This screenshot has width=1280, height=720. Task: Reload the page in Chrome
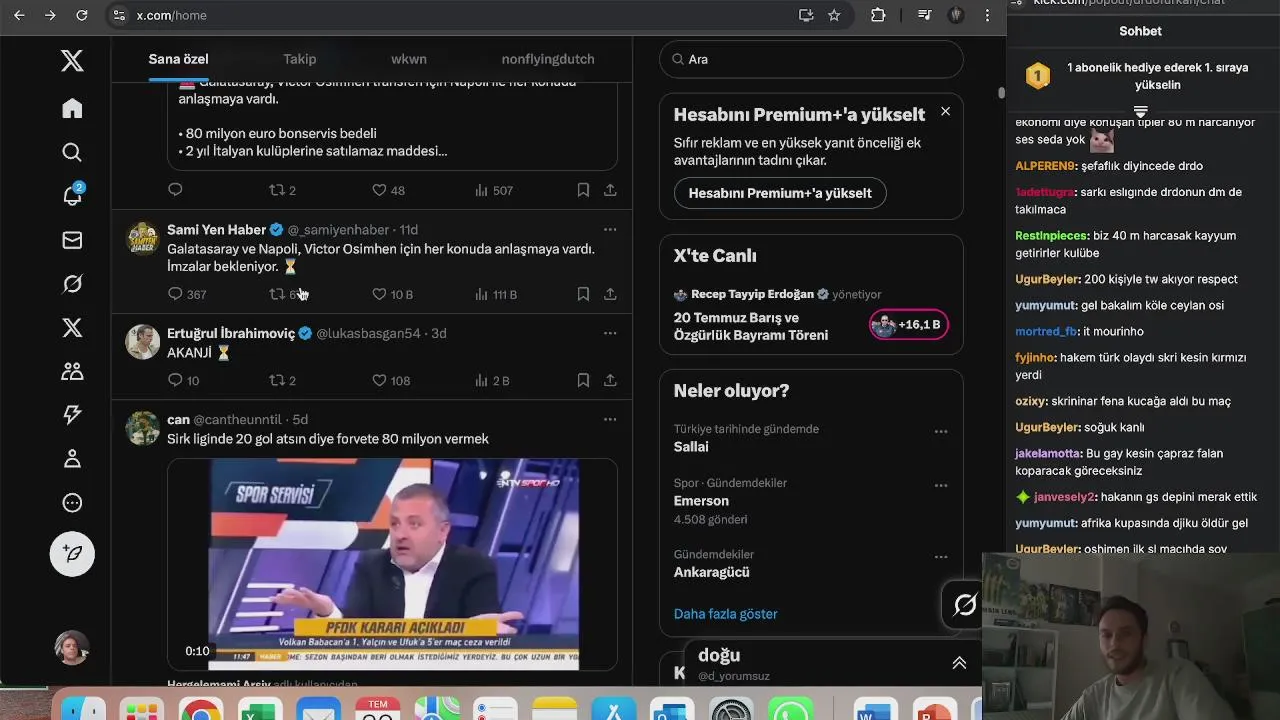coord(82,15)
